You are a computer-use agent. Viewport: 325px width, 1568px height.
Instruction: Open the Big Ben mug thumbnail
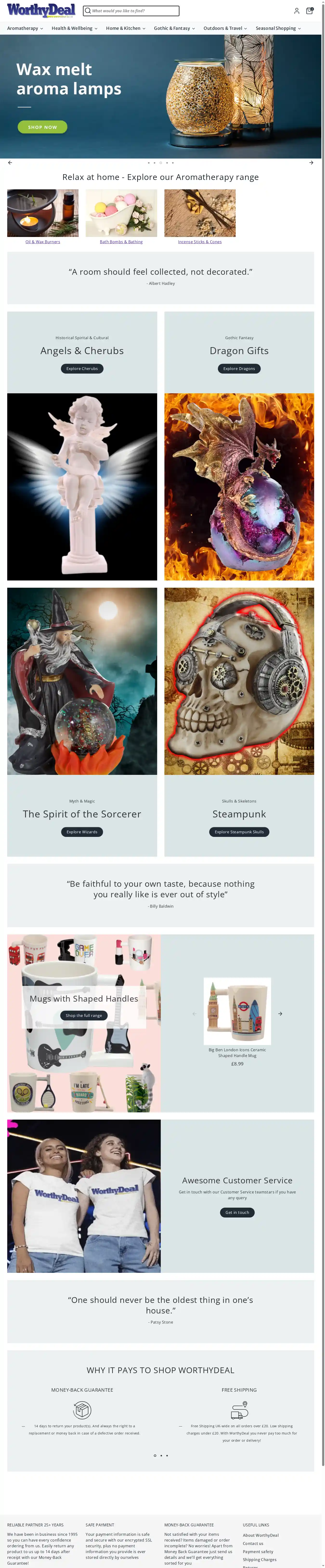click(237, 1011)
